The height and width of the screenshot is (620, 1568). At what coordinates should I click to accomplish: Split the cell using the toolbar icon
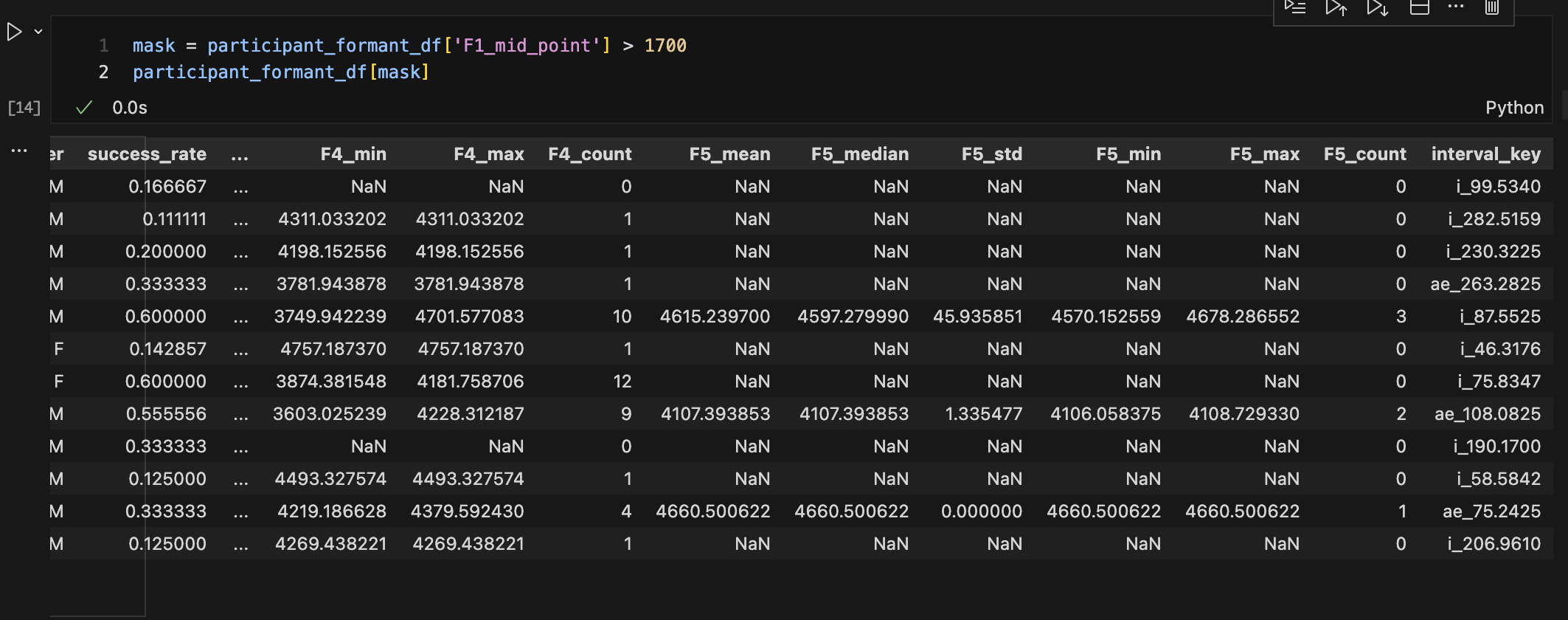1420,7
